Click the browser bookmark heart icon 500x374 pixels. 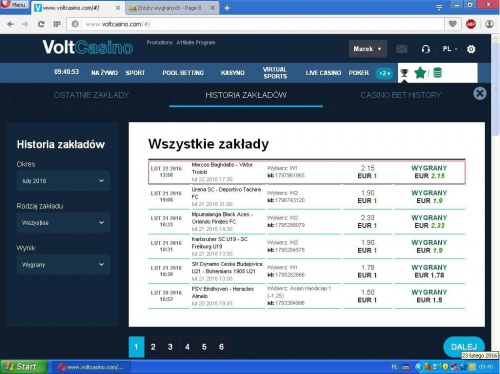452,24
